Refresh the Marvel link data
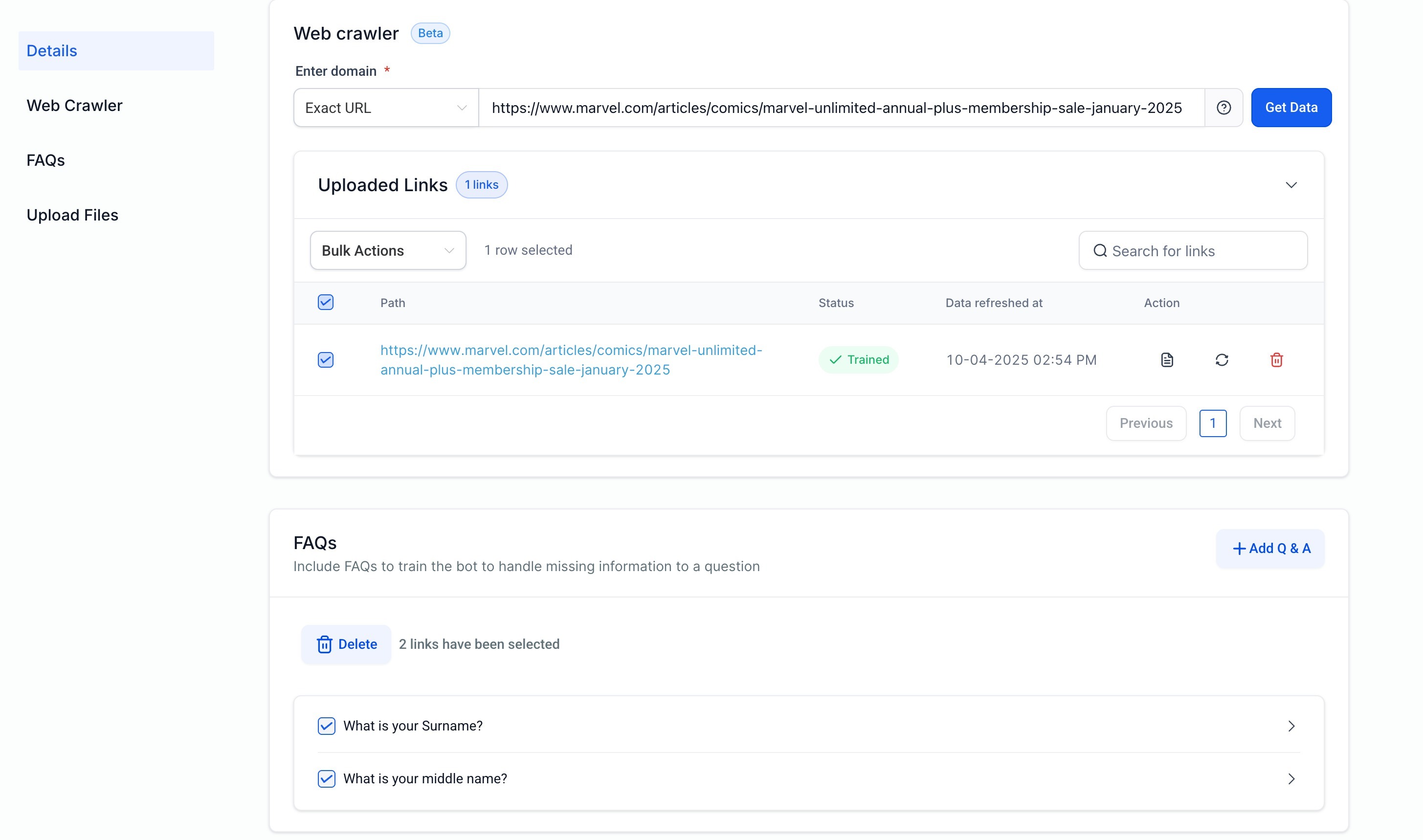This screenshot has height=840, width=1423. [1222, 360]
